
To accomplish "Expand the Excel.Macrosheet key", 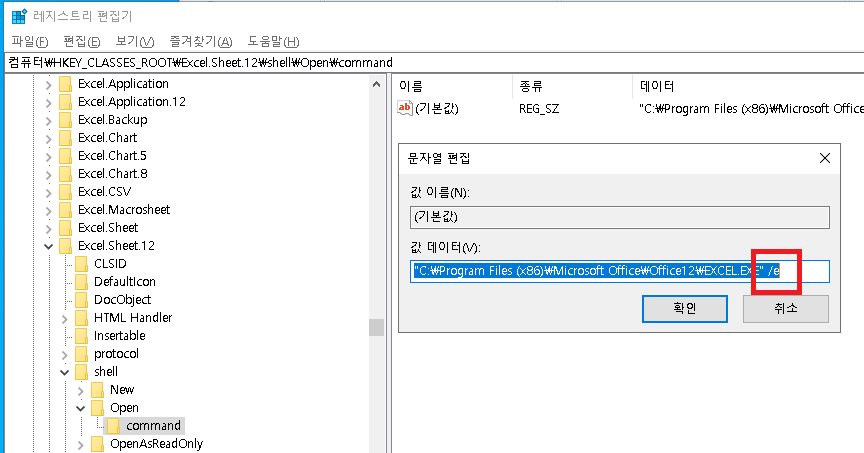I will (48, 211).
